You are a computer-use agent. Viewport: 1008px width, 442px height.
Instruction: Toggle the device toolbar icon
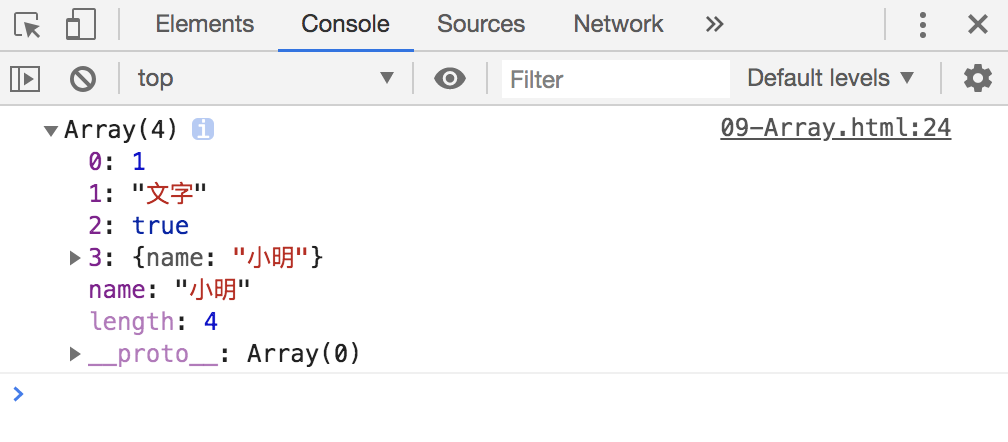point(81,24)
